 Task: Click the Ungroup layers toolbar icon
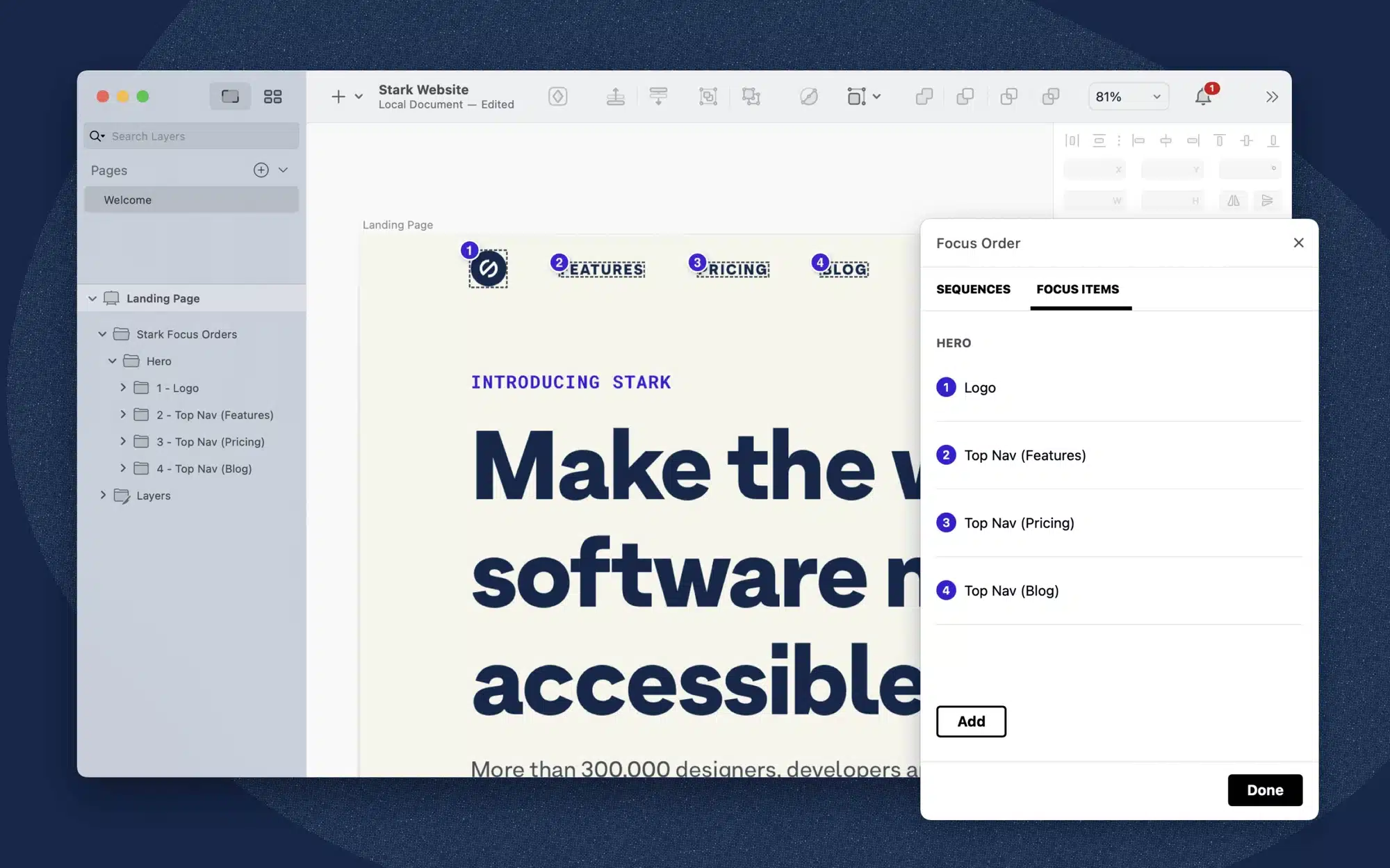click(751, 97)
